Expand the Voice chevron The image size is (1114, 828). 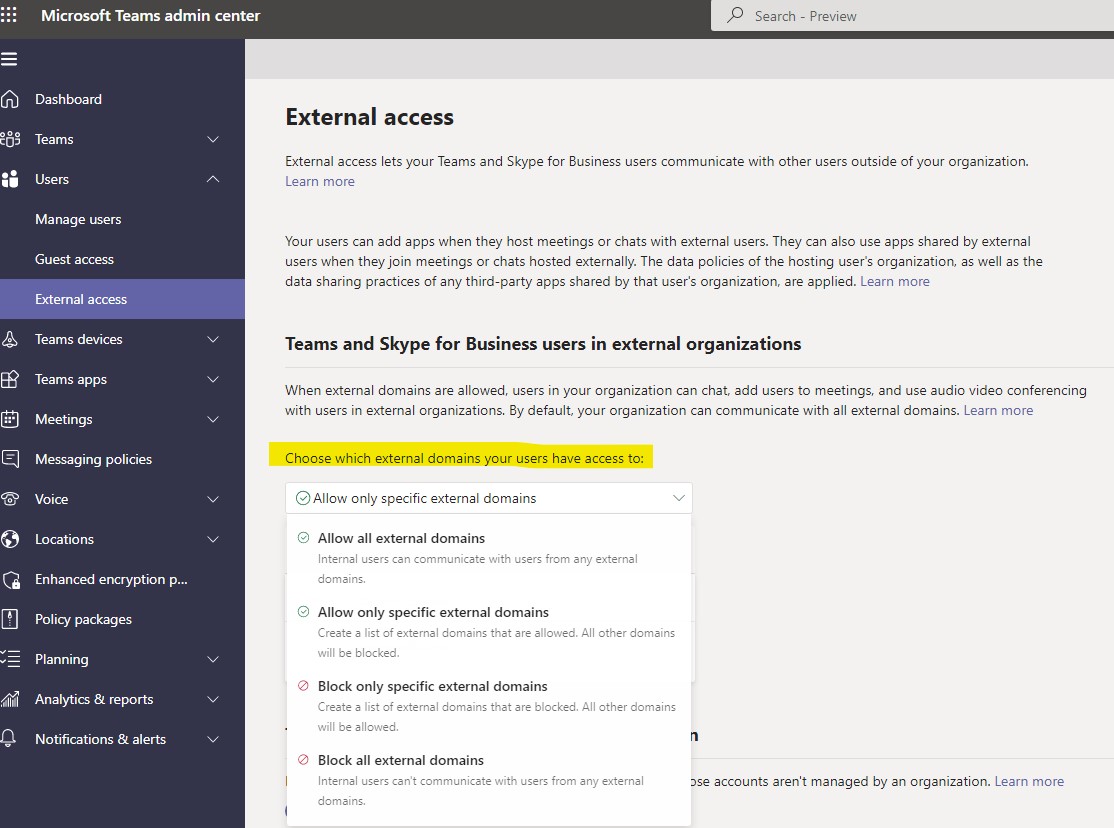pyautogui.click(x=212, y=499)
